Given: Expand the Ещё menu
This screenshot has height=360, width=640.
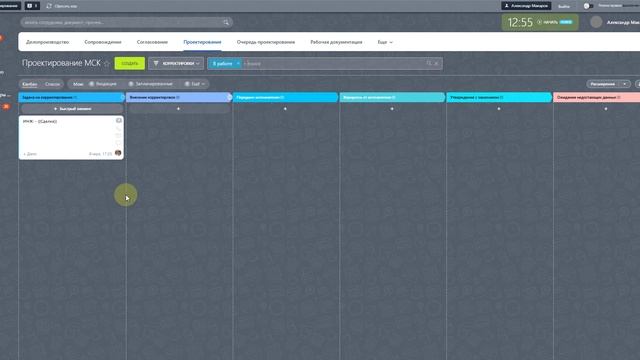Looking at the screenshot, I should [384, 42].
